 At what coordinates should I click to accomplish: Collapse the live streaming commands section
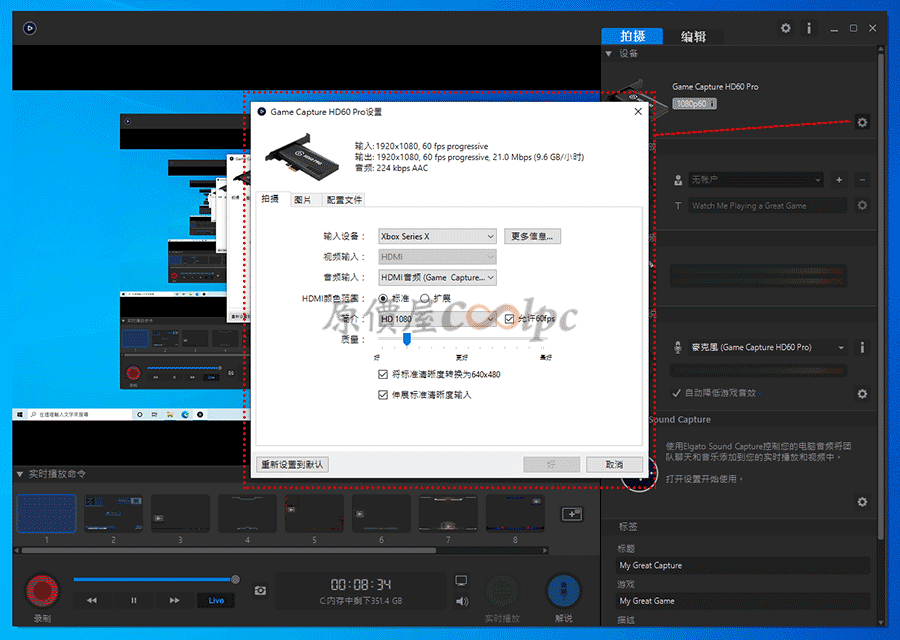click(20, 474)
